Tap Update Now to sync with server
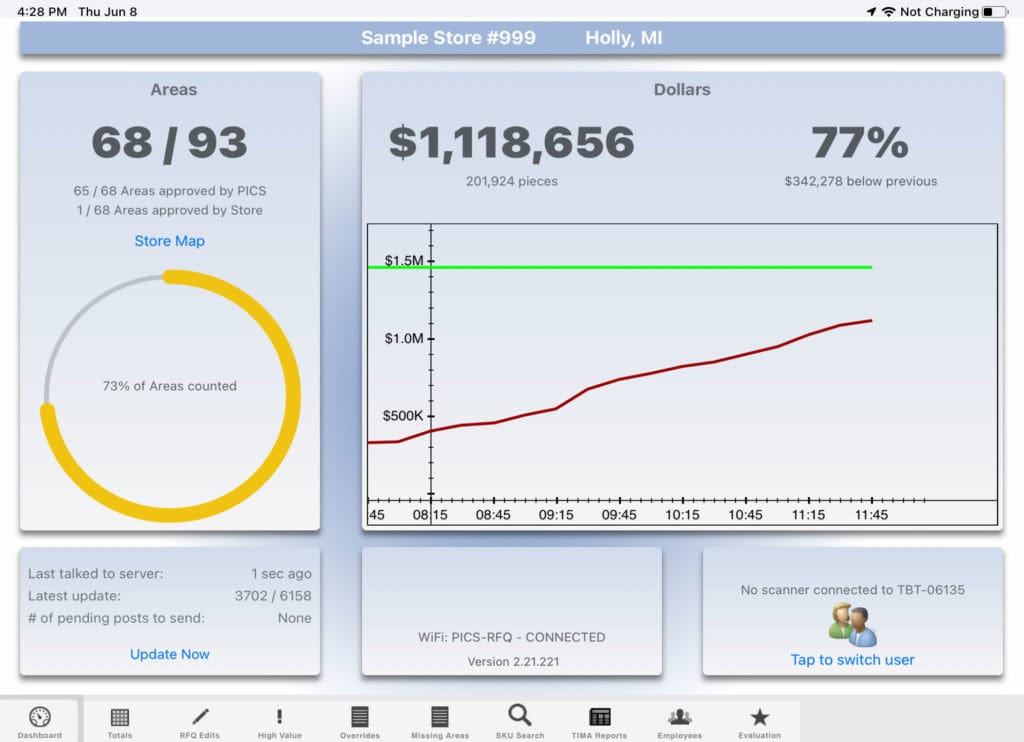 [x=169, y=654]
